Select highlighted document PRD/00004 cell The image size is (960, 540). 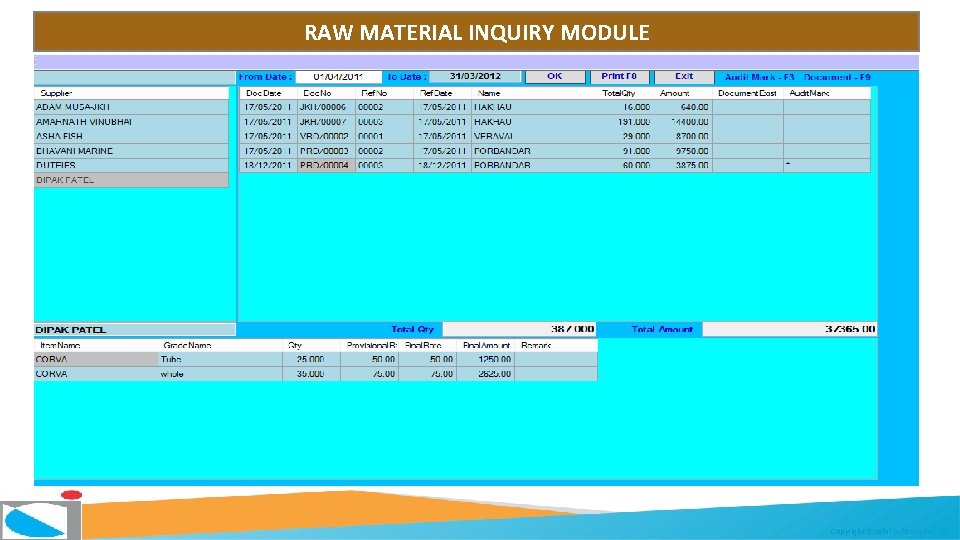[x=326, y=165]
